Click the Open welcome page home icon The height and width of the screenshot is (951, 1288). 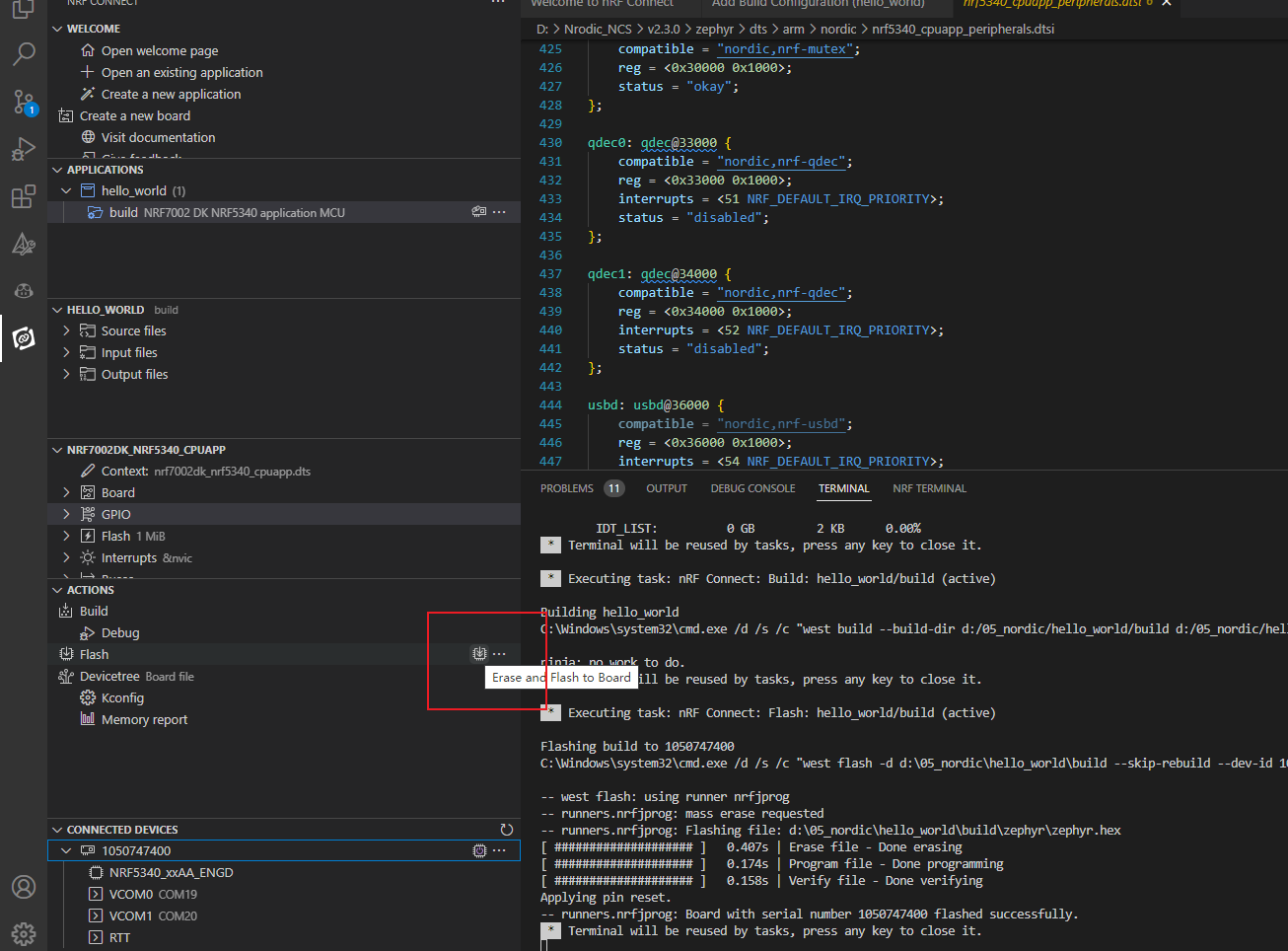pos(88,50)
